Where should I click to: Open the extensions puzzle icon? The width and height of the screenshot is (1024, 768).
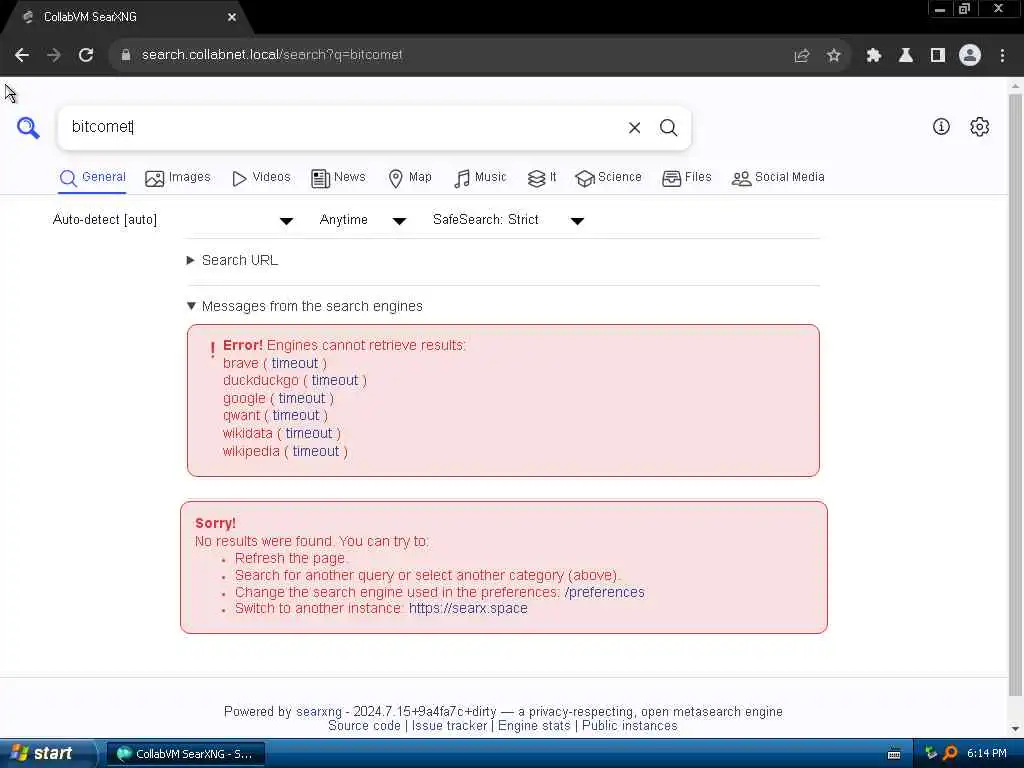coord(874,56)
